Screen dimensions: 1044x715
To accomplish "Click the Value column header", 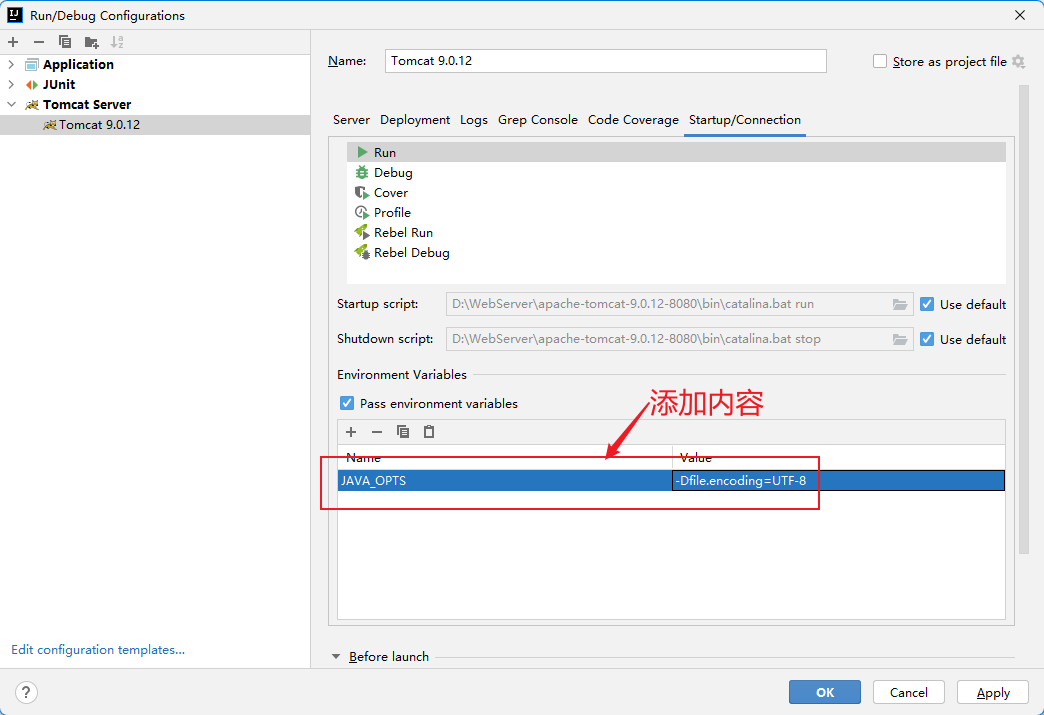I will click(x=838, y=457).
